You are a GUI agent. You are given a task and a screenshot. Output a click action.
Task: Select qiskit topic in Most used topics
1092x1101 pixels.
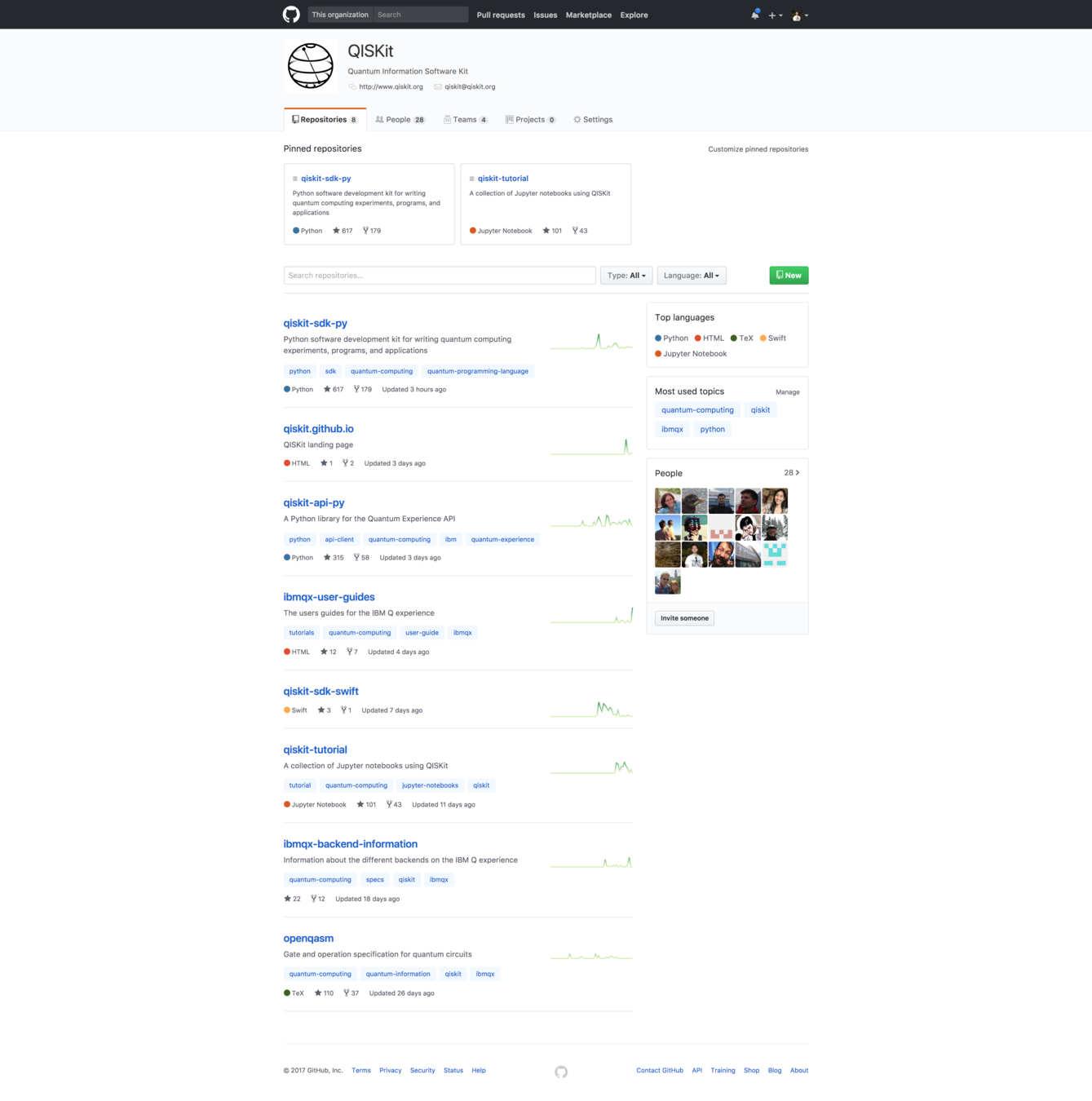pyautogui.click(x=760, y=410)
